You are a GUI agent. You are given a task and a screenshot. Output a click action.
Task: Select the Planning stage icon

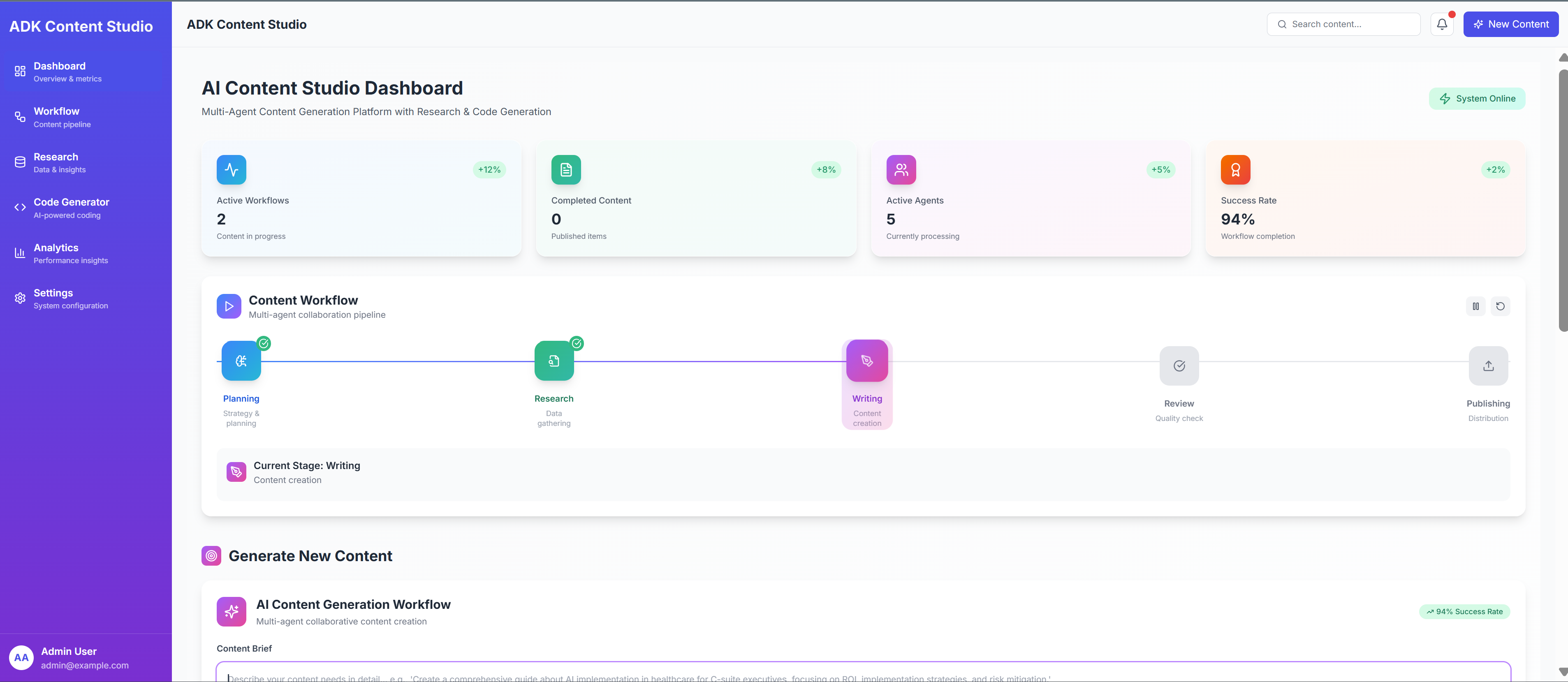[241, 361]
